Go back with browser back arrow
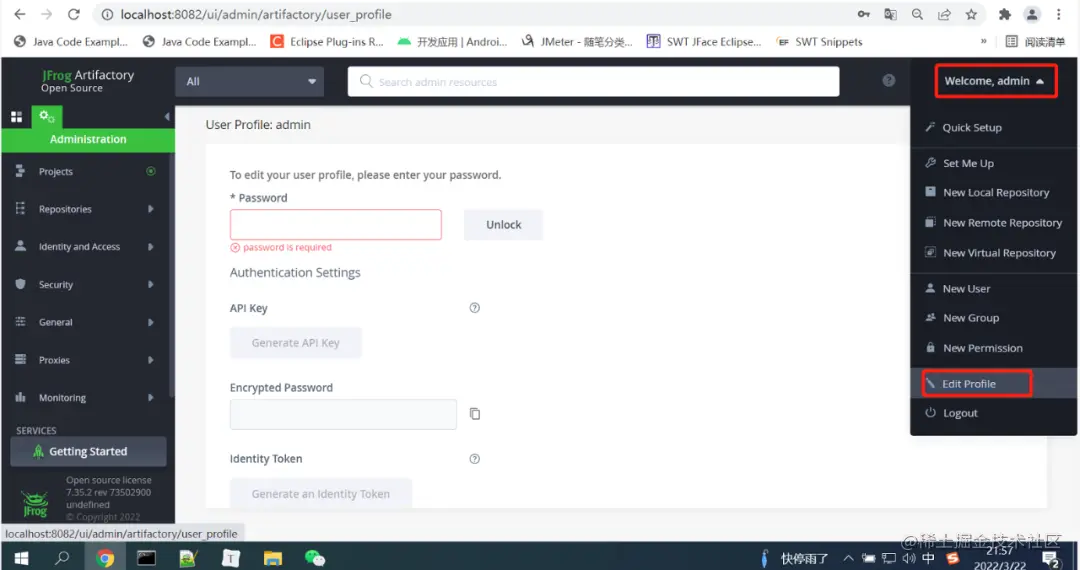The width and height of the screenshot is (1080, 570). (x=19, y=14)
